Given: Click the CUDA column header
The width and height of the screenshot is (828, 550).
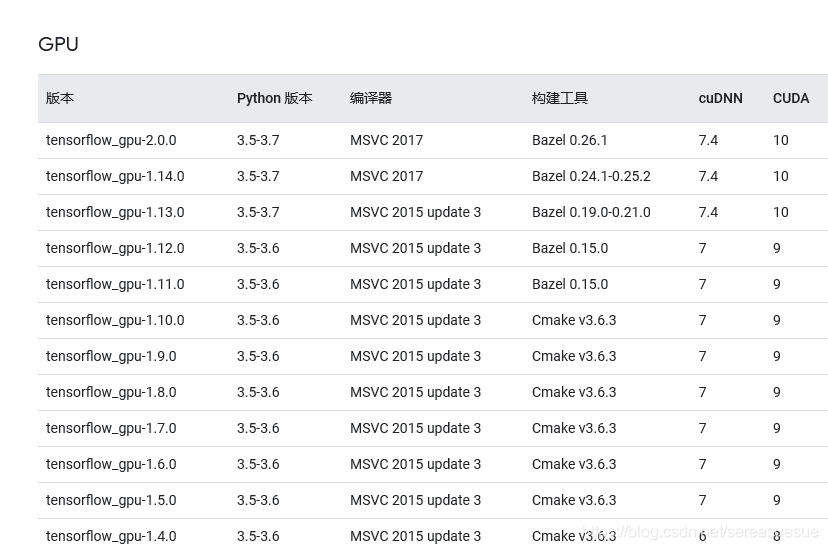Looking at the screenshot, I should click(791, 98).
